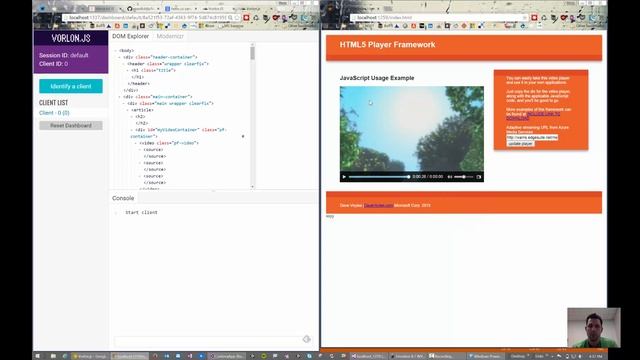Screen dimensions: 640x360
Task: Click the adaptive streaming URL input field
Action: (x=532, y=138)
